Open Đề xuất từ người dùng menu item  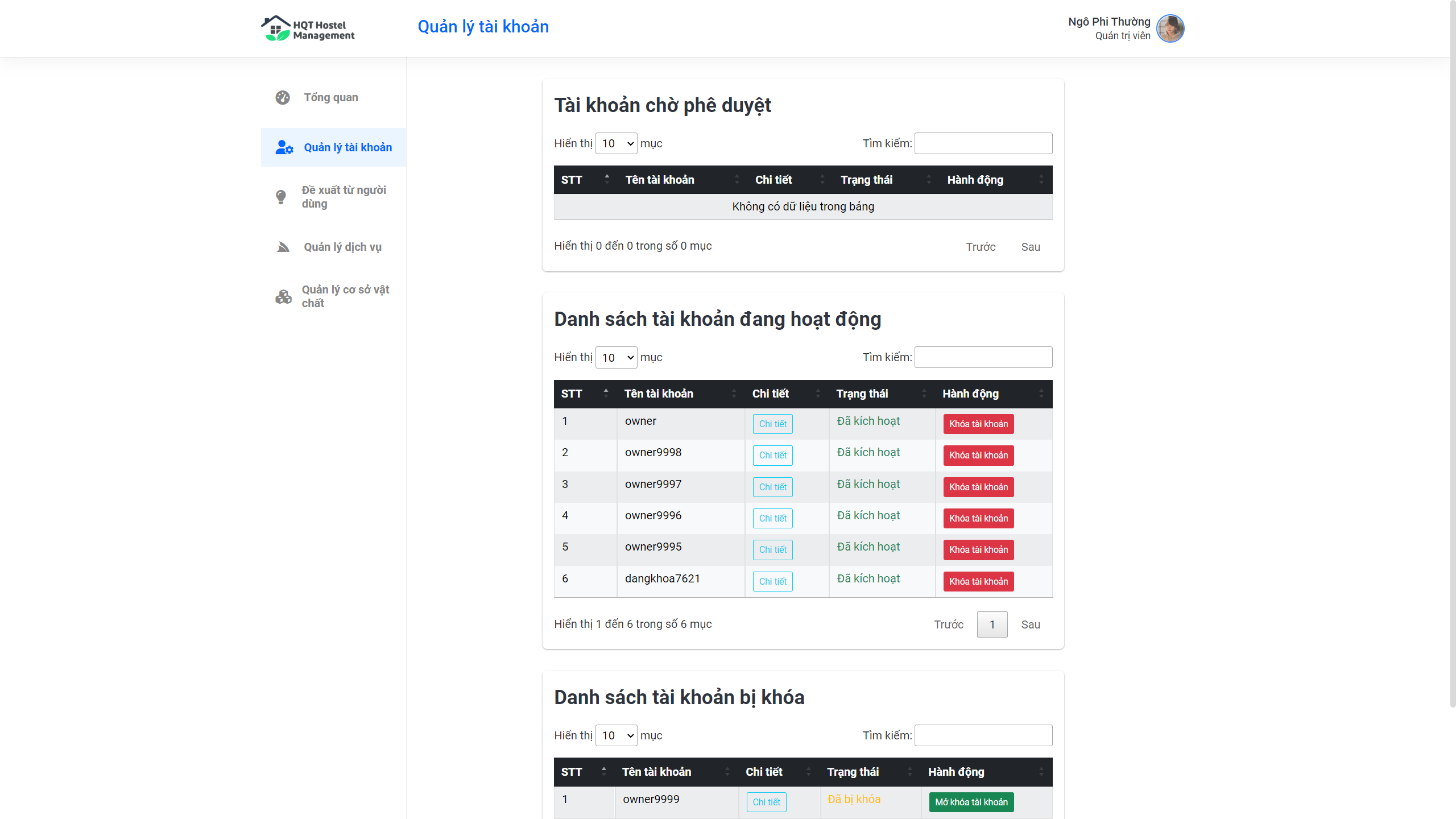pyautogui.click(x=344, y=197)
